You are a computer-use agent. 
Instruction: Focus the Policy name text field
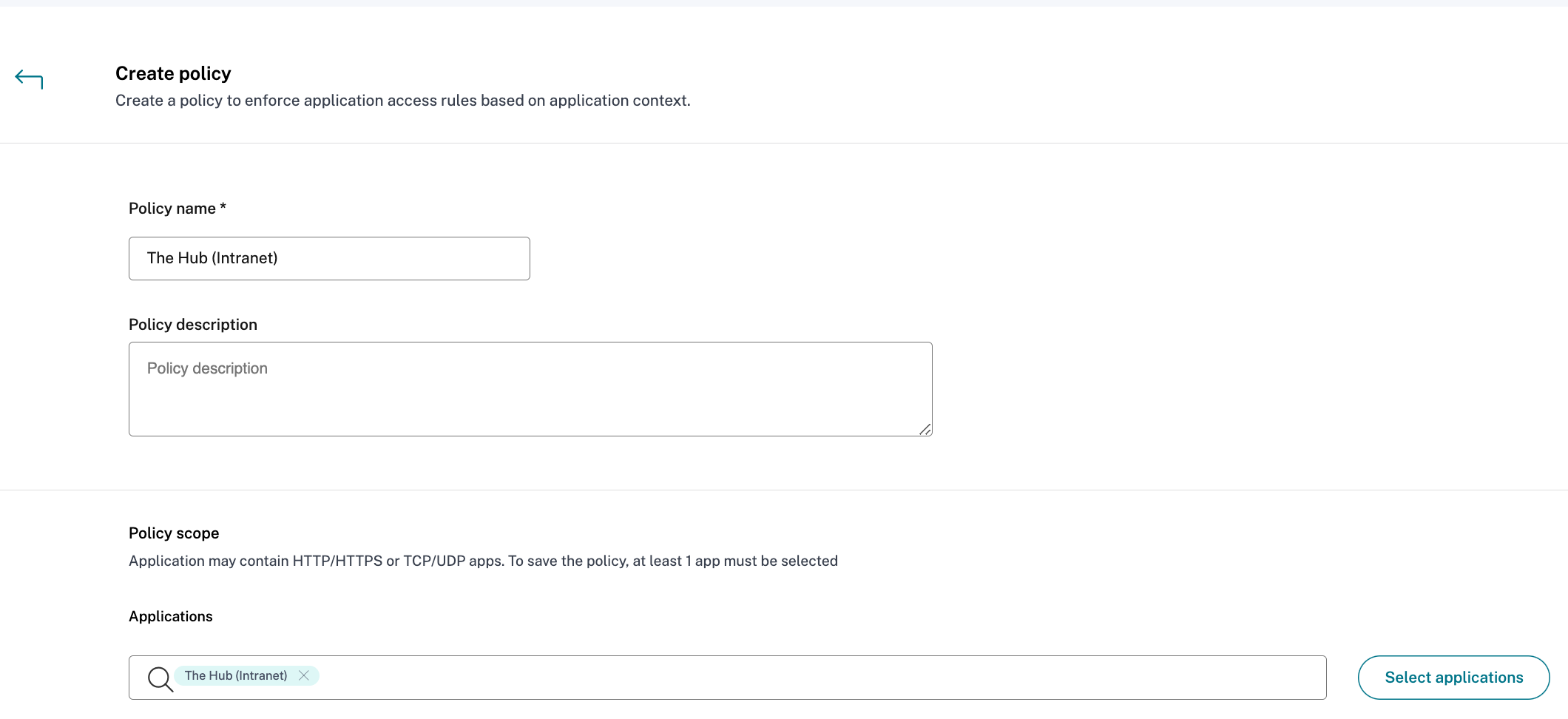tap(329, 258)
